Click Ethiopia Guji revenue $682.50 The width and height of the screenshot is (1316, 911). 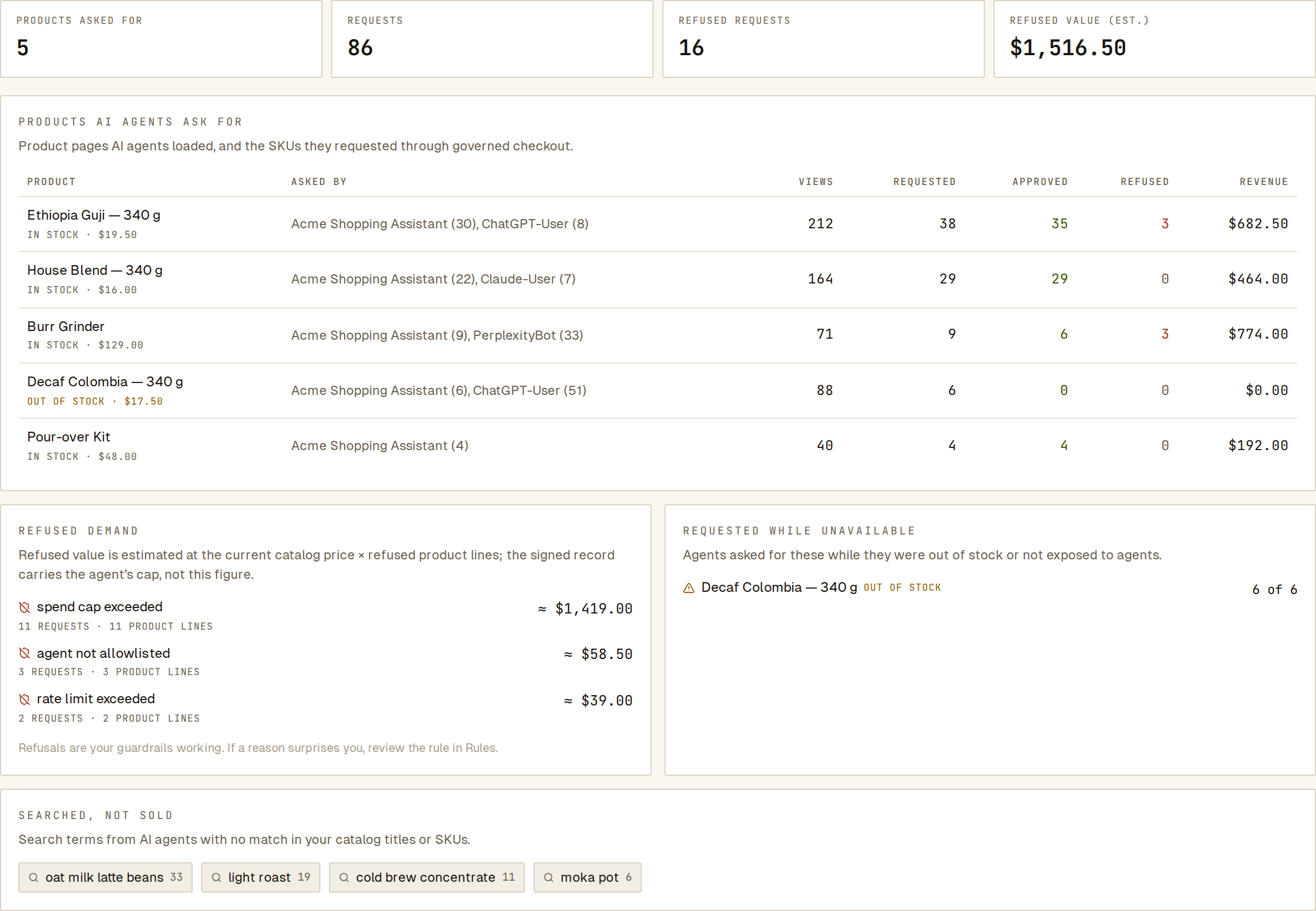(x=1258, y=224)
